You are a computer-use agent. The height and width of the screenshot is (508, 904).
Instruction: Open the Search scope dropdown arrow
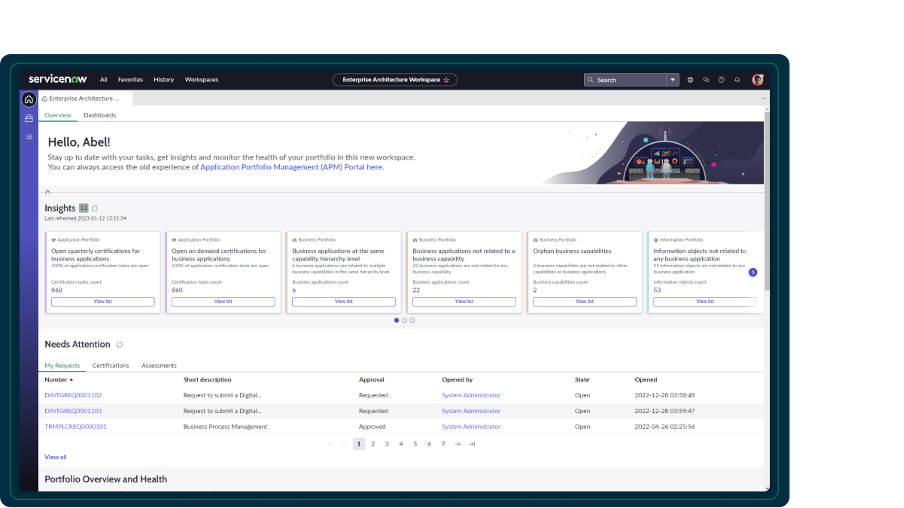point(672,80)
